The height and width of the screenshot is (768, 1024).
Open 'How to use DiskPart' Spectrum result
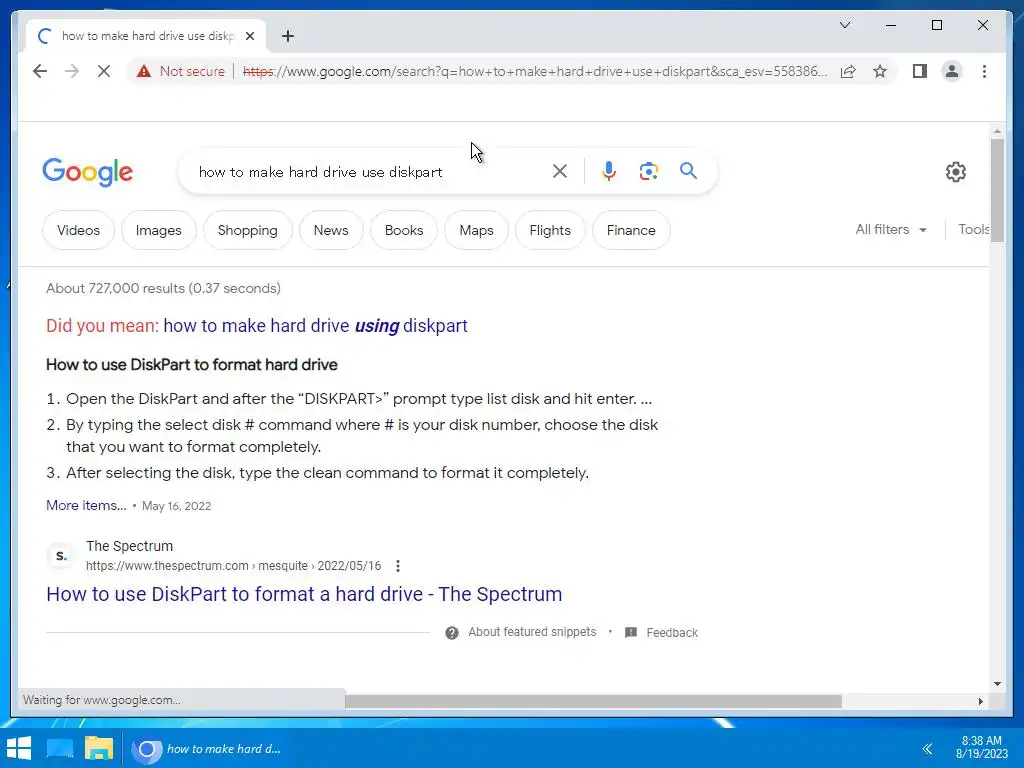click(304, 594)
